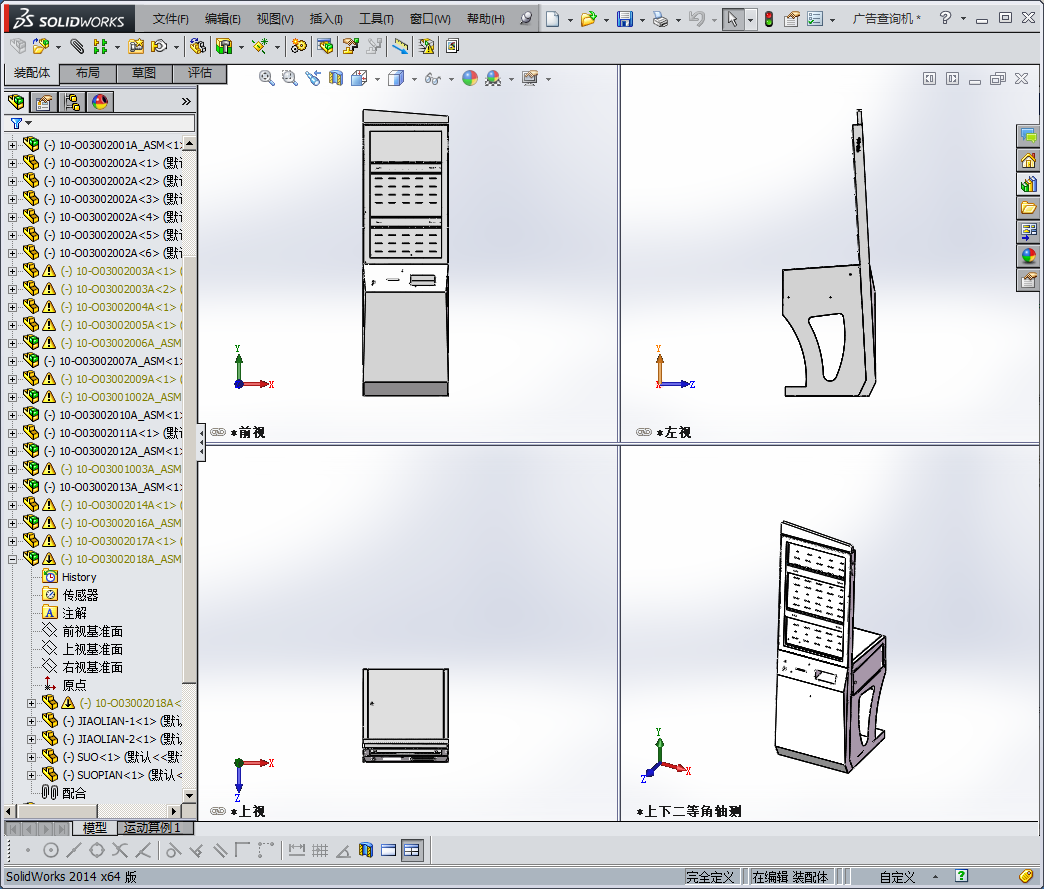
Task: Click the Zoom to Fit magnifier icon
Action: click(x=267, y=78)
